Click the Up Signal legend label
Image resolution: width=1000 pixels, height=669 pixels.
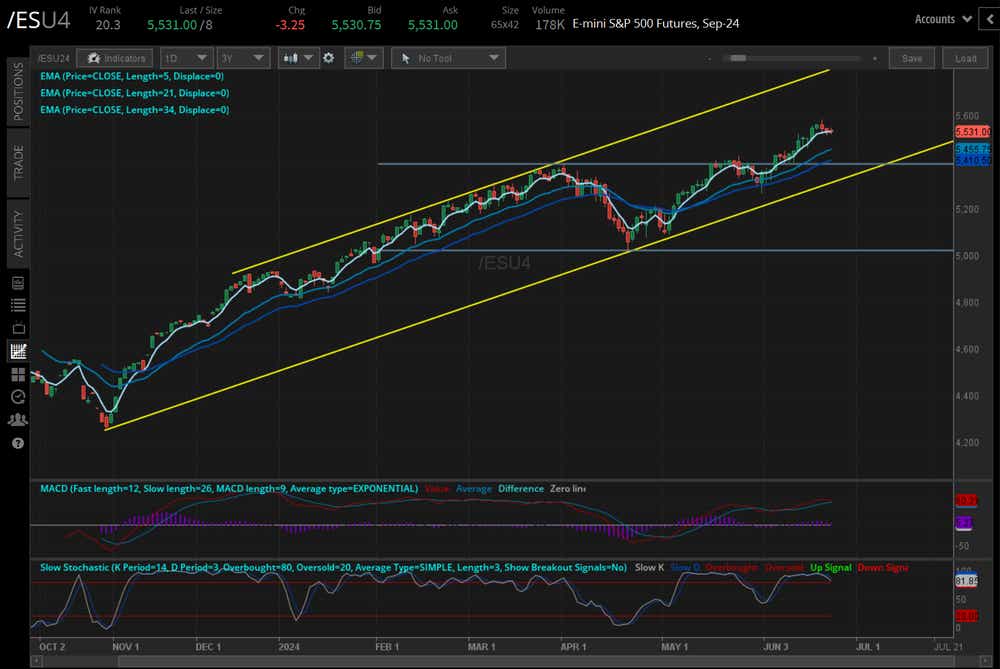click(830, 567)
